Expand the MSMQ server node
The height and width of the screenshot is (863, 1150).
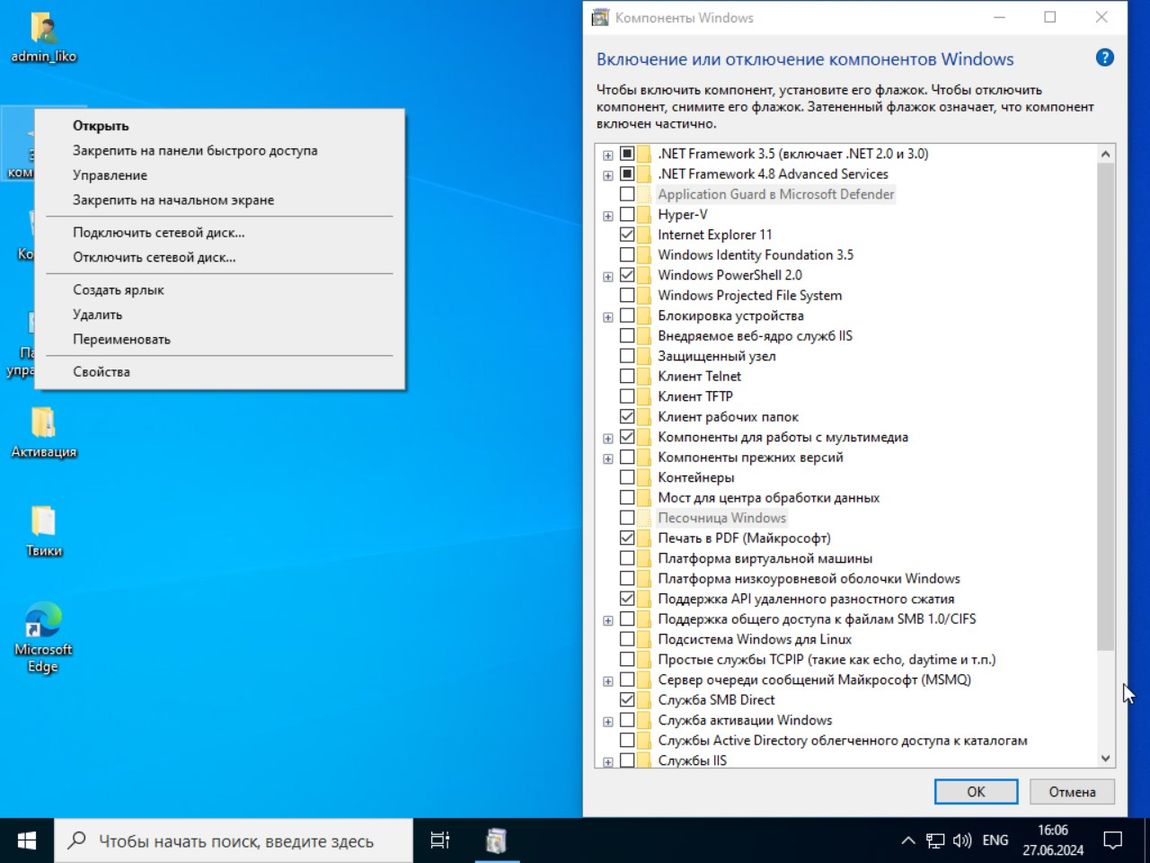pos(608,681)
